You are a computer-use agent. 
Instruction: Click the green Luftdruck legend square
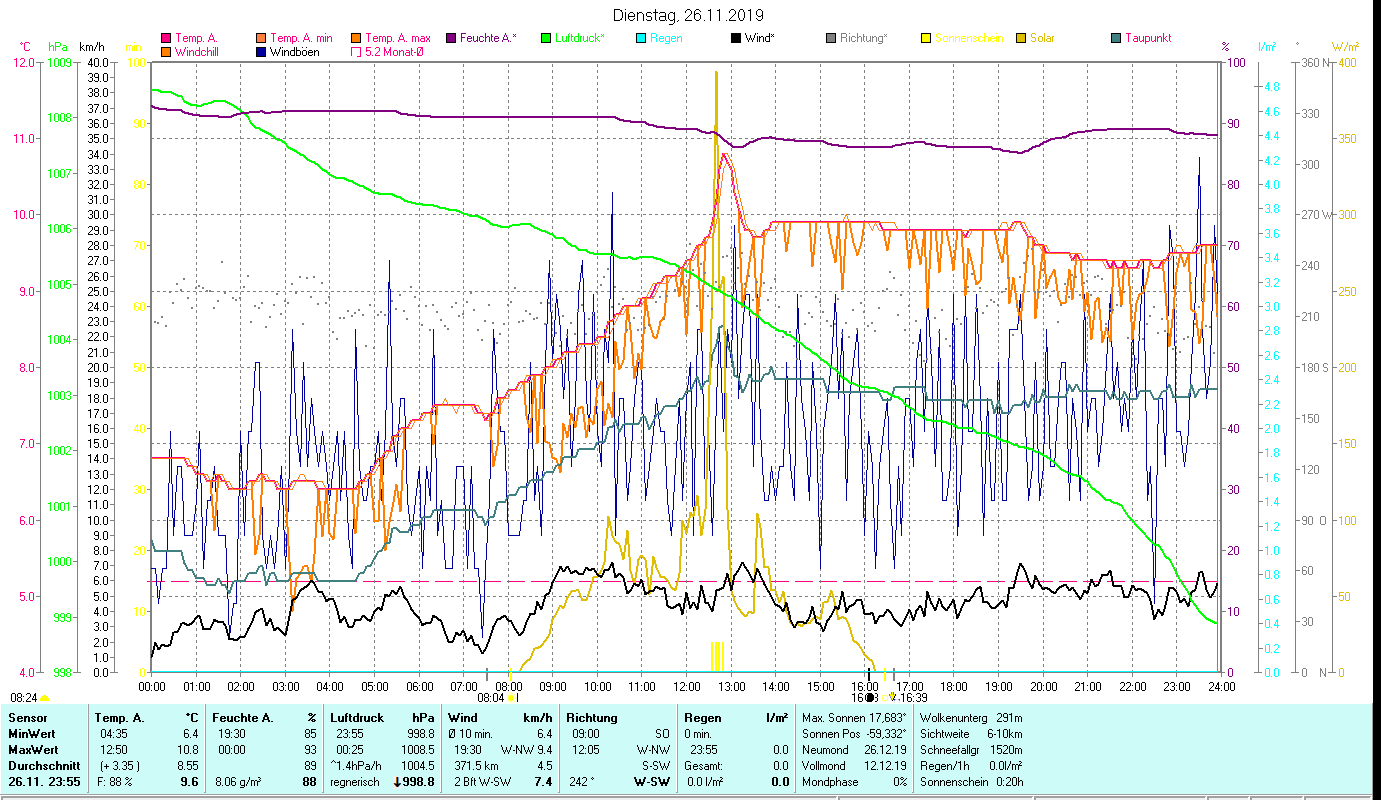click(546, 39)
